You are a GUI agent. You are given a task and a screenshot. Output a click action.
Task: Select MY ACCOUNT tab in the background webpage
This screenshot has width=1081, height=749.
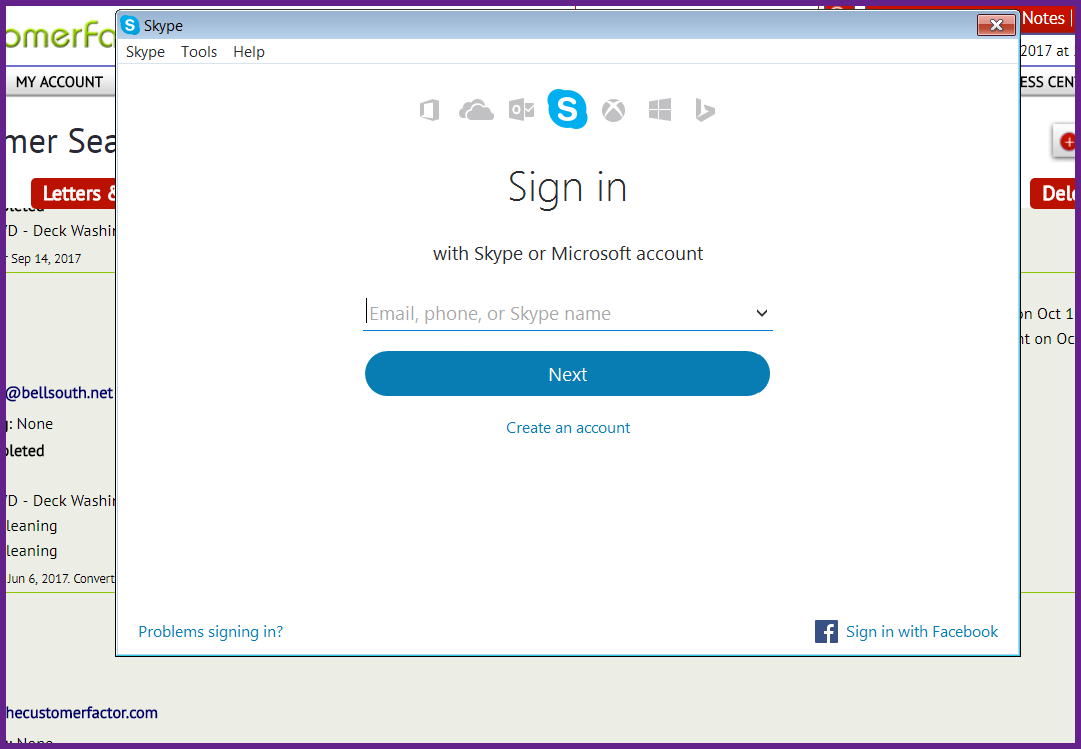point(60,82)
